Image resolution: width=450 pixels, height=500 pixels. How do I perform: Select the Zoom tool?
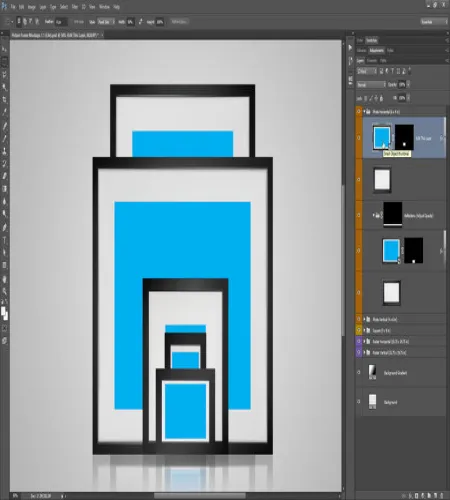point(4,291)
